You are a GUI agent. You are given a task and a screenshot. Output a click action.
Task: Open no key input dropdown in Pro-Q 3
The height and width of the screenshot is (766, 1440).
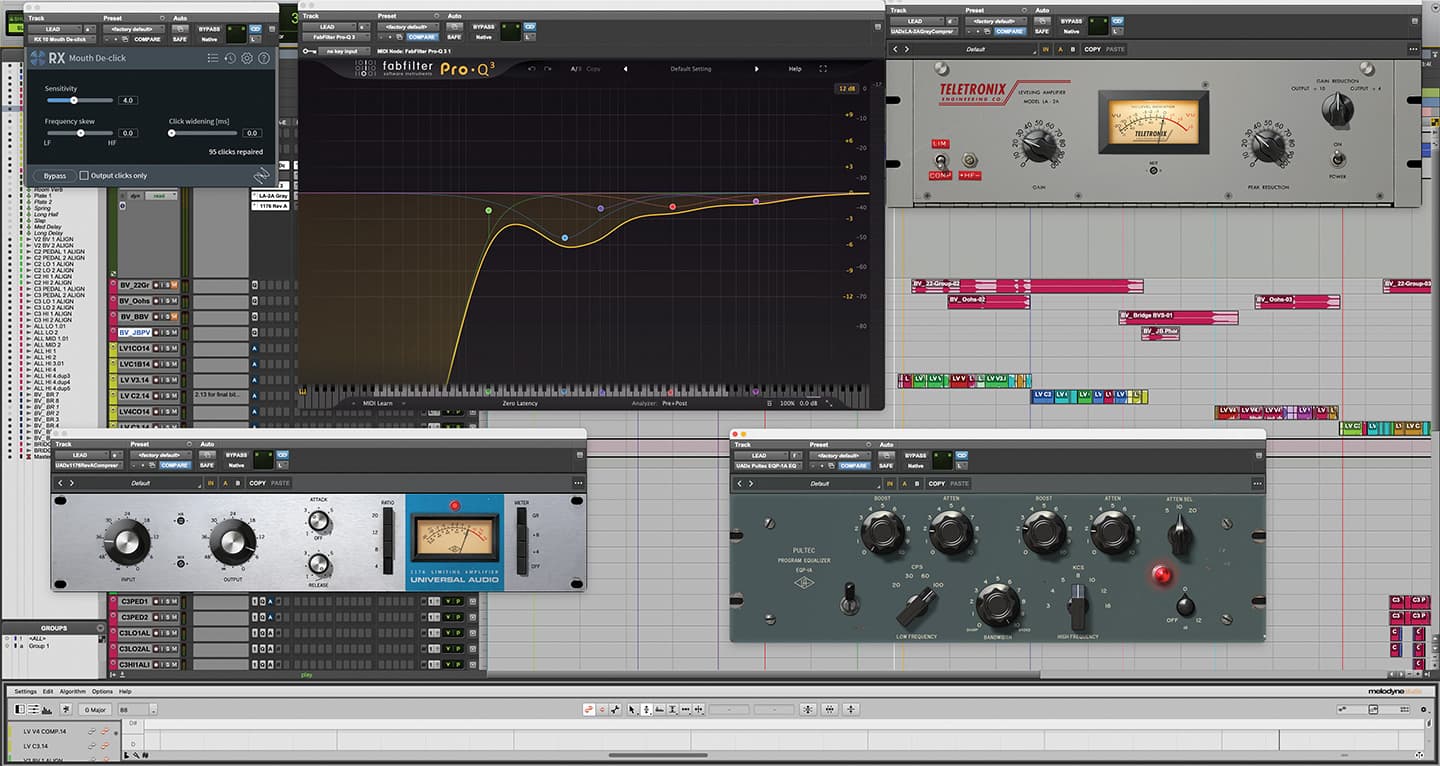(343, 49)
